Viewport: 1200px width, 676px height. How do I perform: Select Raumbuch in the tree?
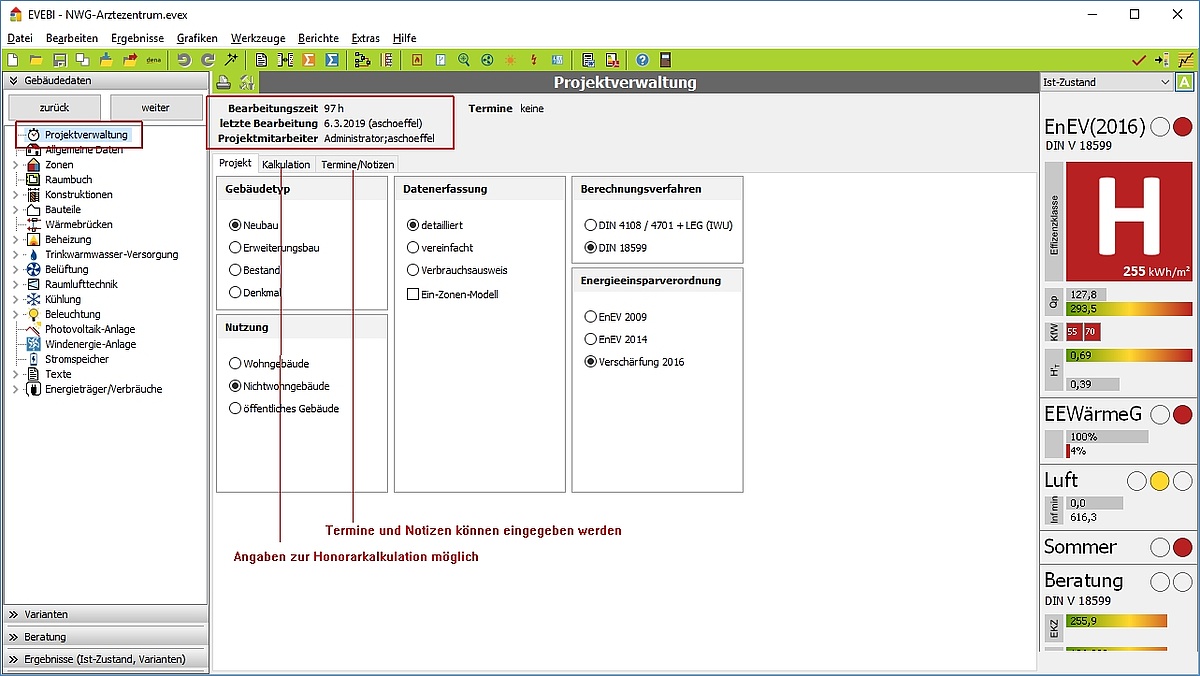click(x=68, y=179)
